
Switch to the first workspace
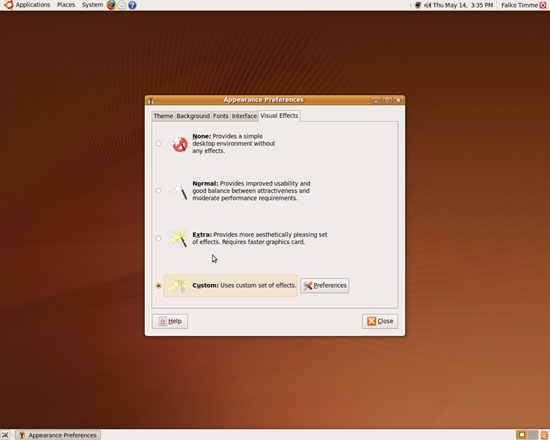click(522, 435)
